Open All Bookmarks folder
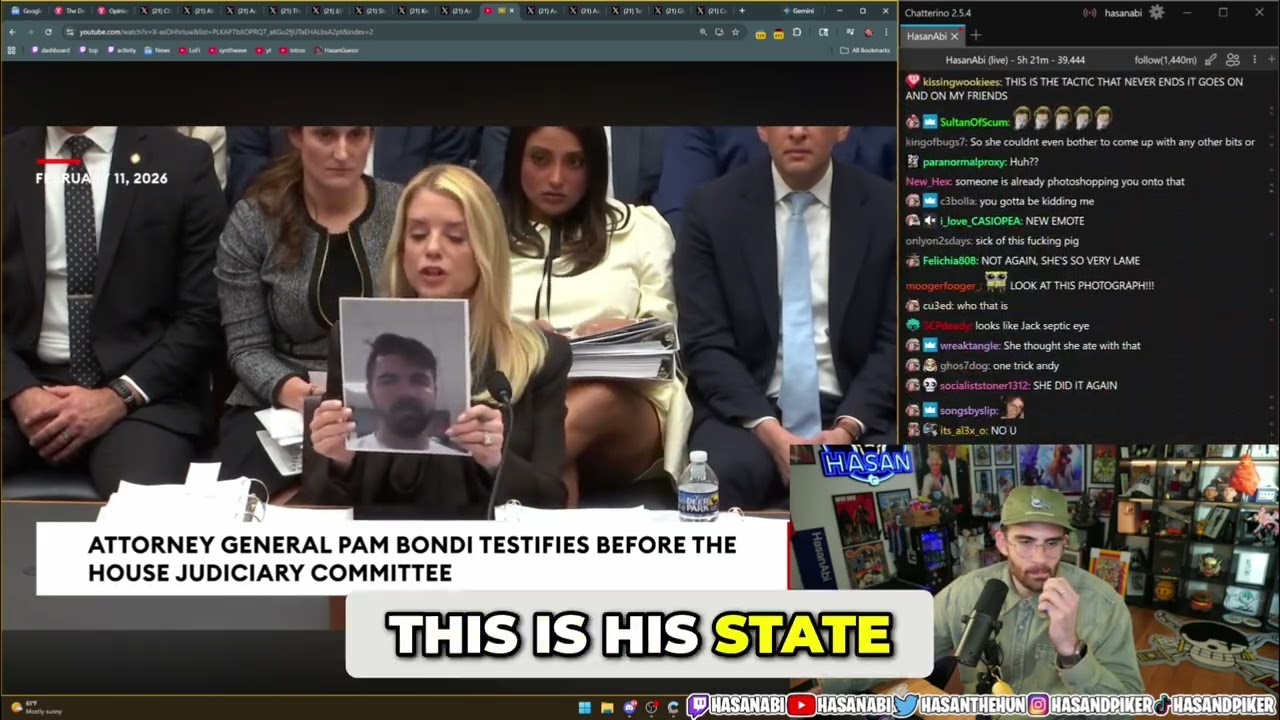1280x720 pixels. pyautogui.click(x=866, y=50)
